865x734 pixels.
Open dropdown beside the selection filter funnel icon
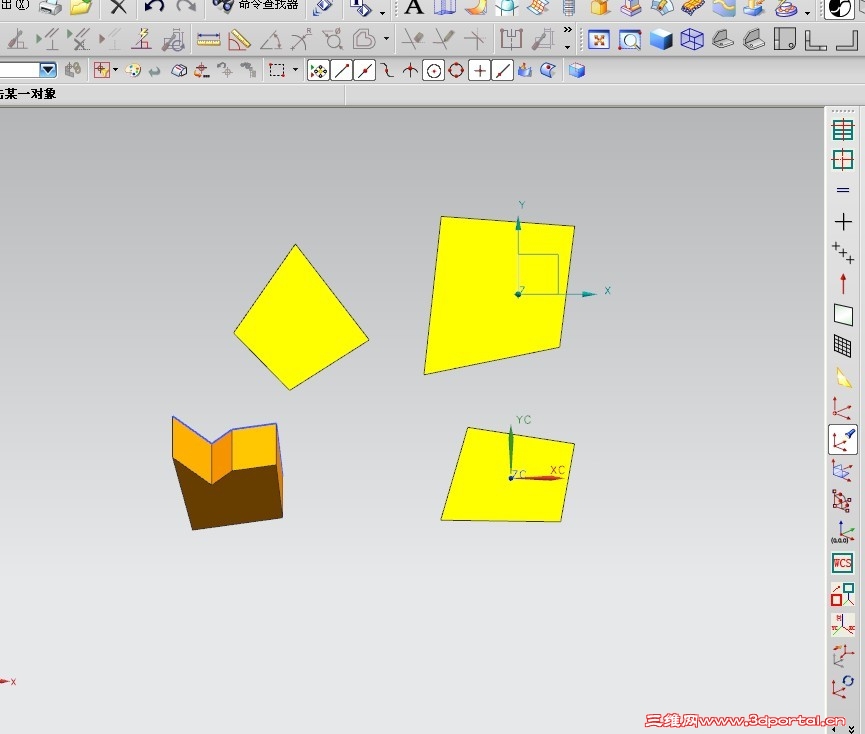[x=115, y=70]
